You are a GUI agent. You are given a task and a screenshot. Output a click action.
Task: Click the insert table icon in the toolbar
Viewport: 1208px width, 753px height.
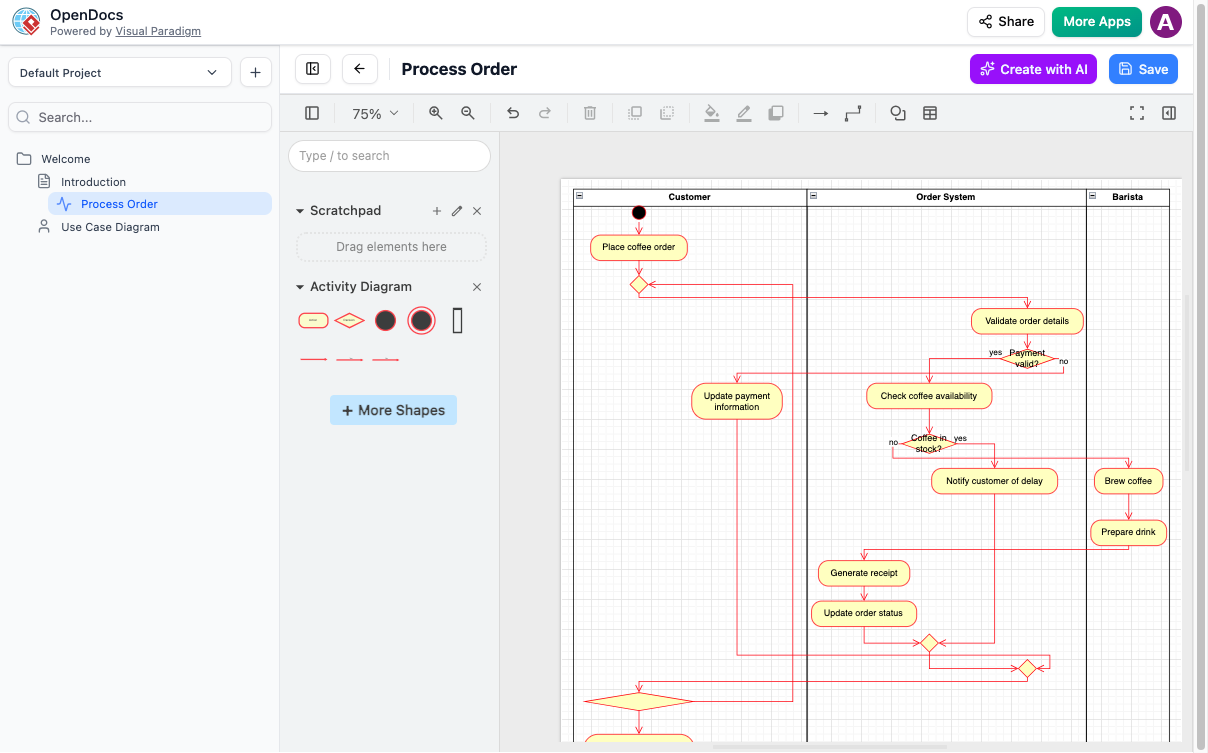coord(930,113)
